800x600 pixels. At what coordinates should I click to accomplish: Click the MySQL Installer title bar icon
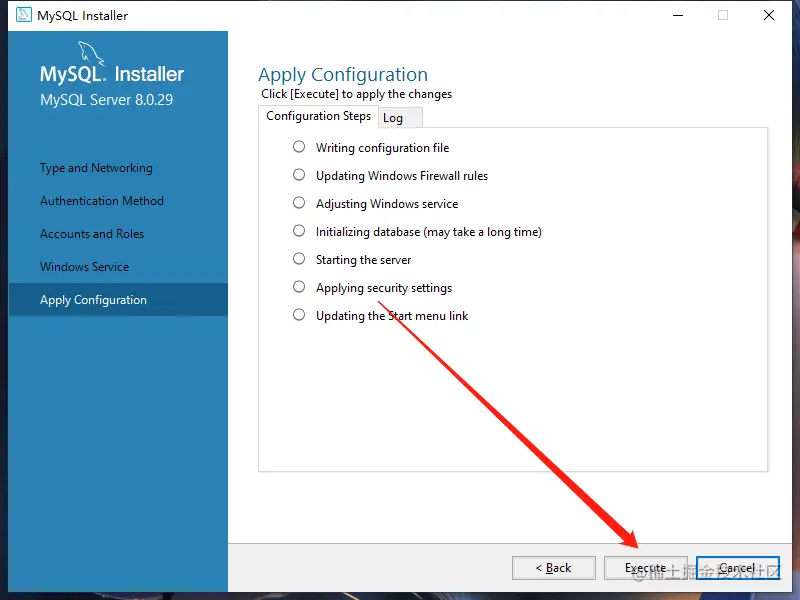coord(23,15)
